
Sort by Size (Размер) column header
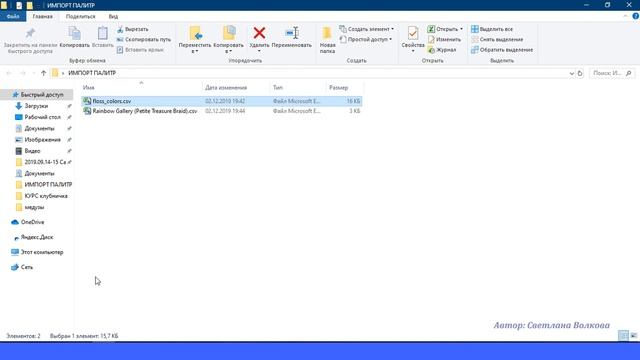(338, 87)
